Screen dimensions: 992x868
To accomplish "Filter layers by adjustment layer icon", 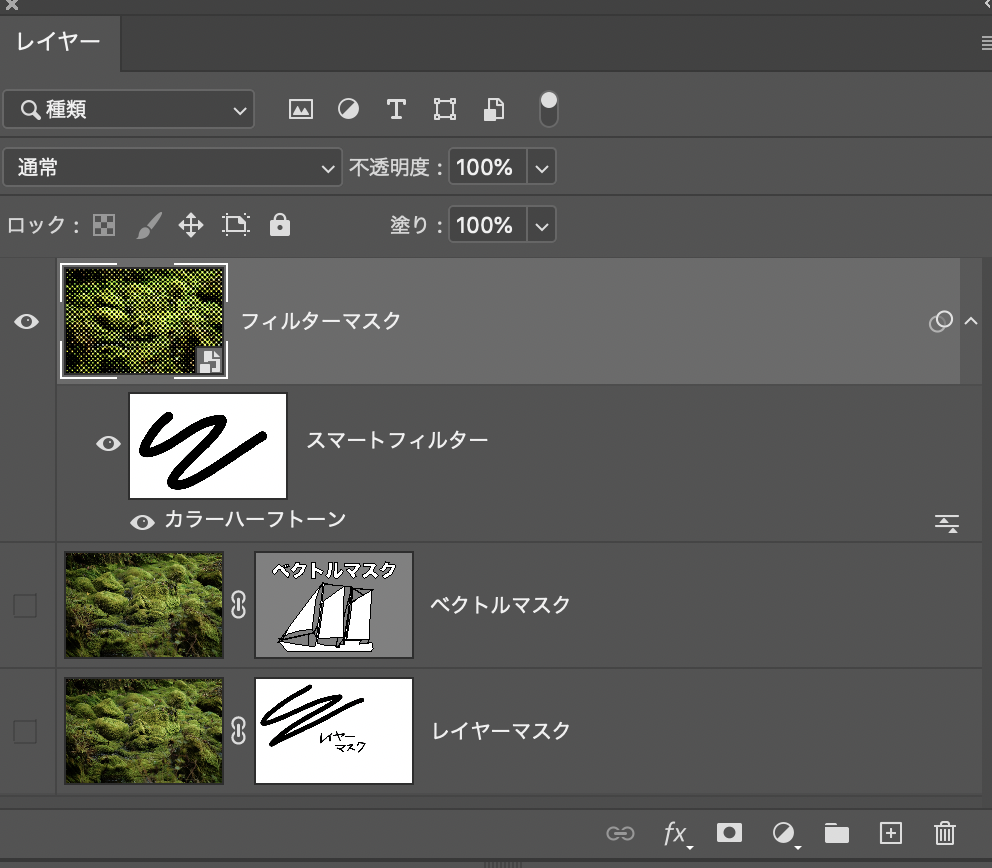I will [x=348, y=109].
